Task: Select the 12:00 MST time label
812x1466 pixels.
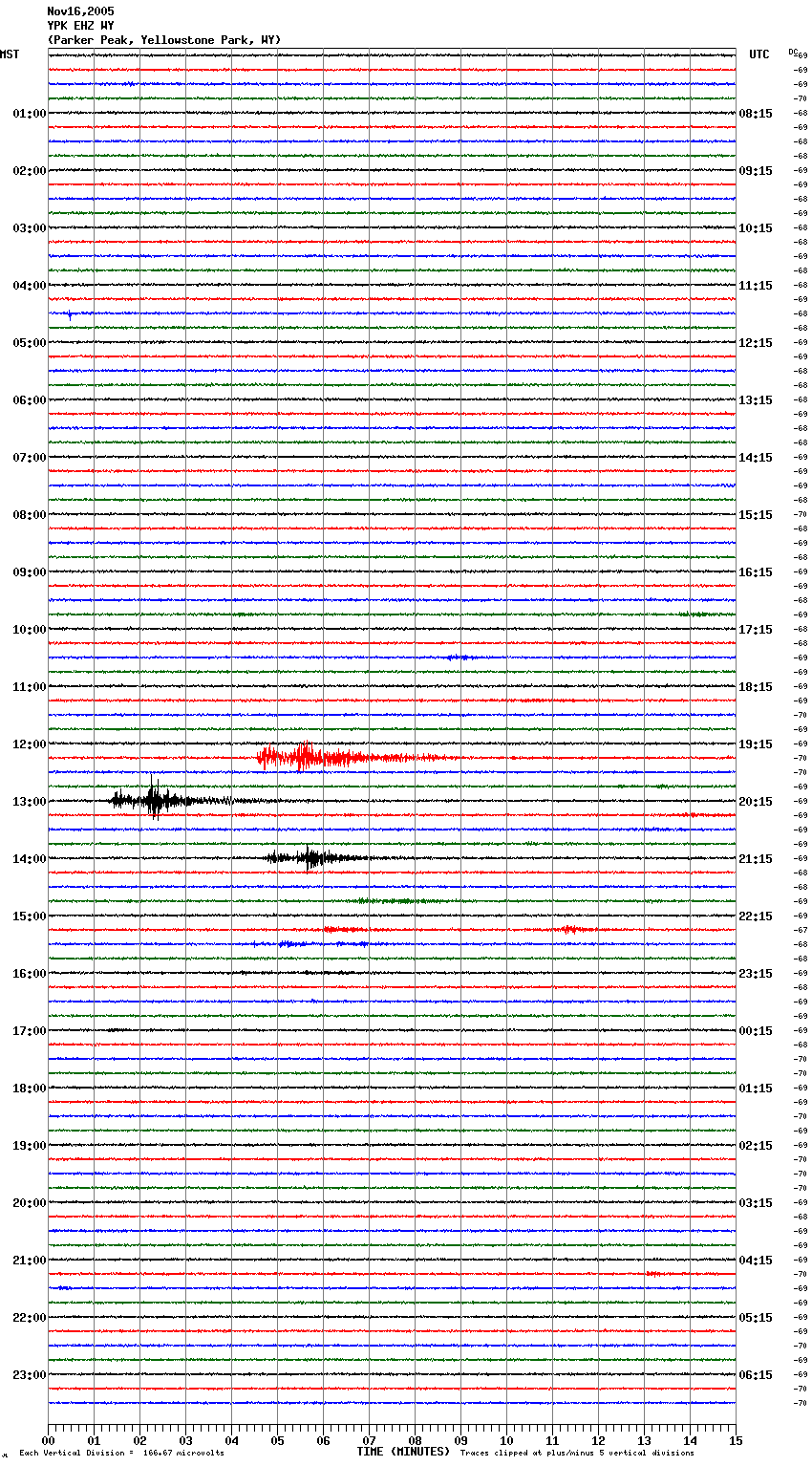Action: pyautogui.click(x=29, y=744)
